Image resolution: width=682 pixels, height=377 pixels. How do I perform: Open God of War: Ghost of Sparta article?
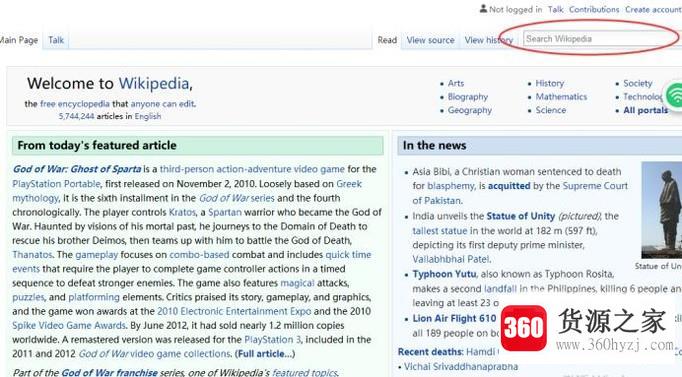(77, 169)
